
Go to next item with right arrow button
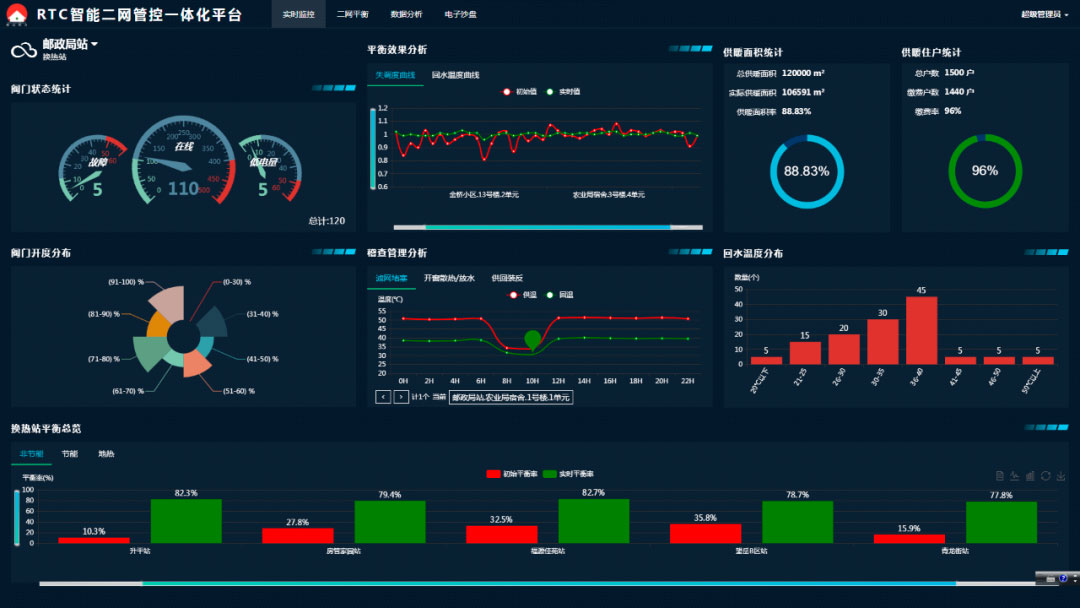[x=401, y=397]
